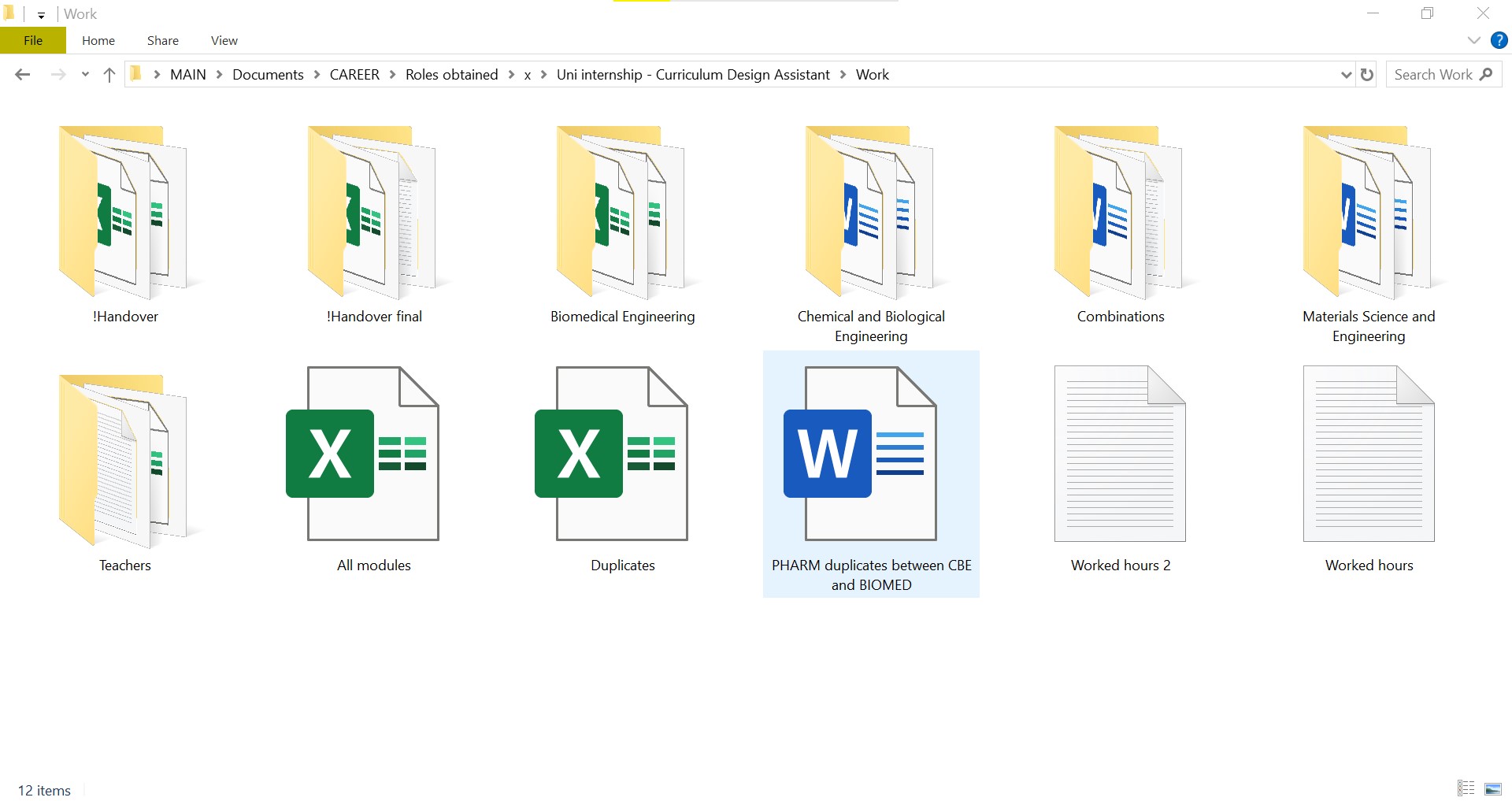Open the View ribbon tab
The height and width of the screenshot is (801, 1512).
pos(224,40)
